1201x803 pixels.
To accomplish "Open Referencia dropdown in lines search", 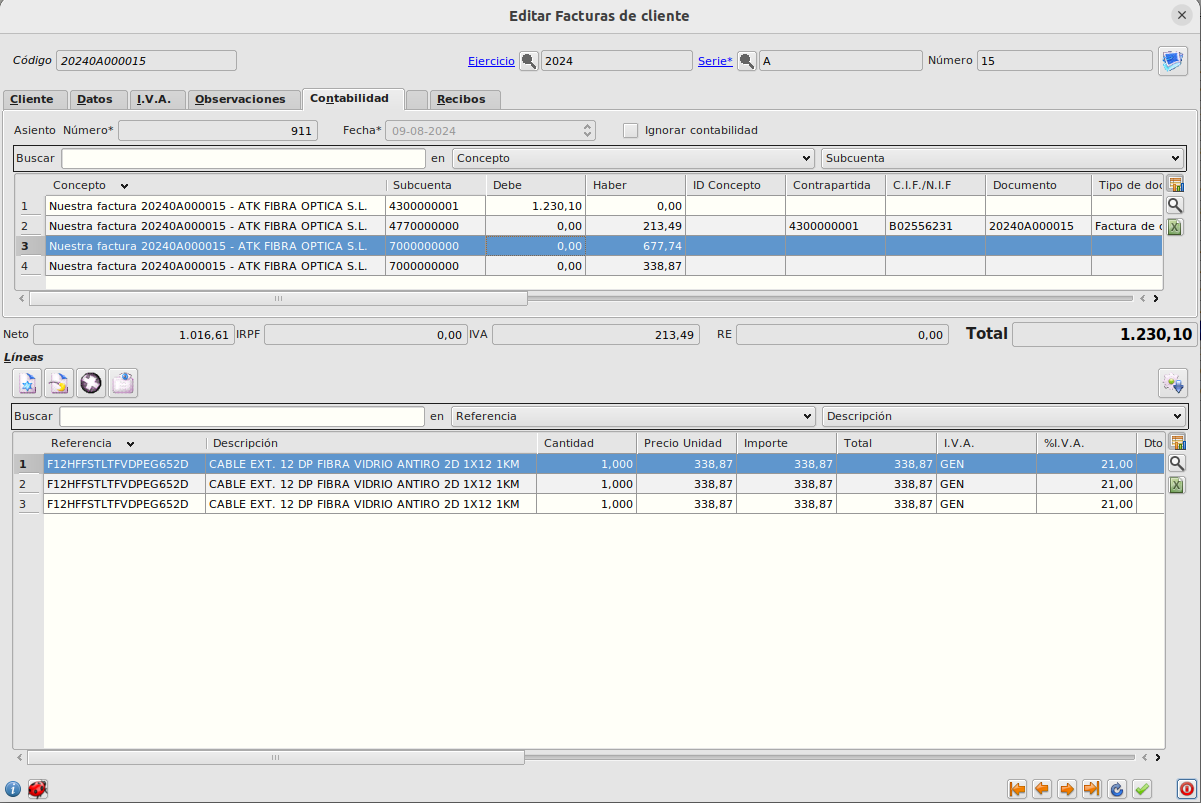I will pyautogui.click(x=634, y=416).
